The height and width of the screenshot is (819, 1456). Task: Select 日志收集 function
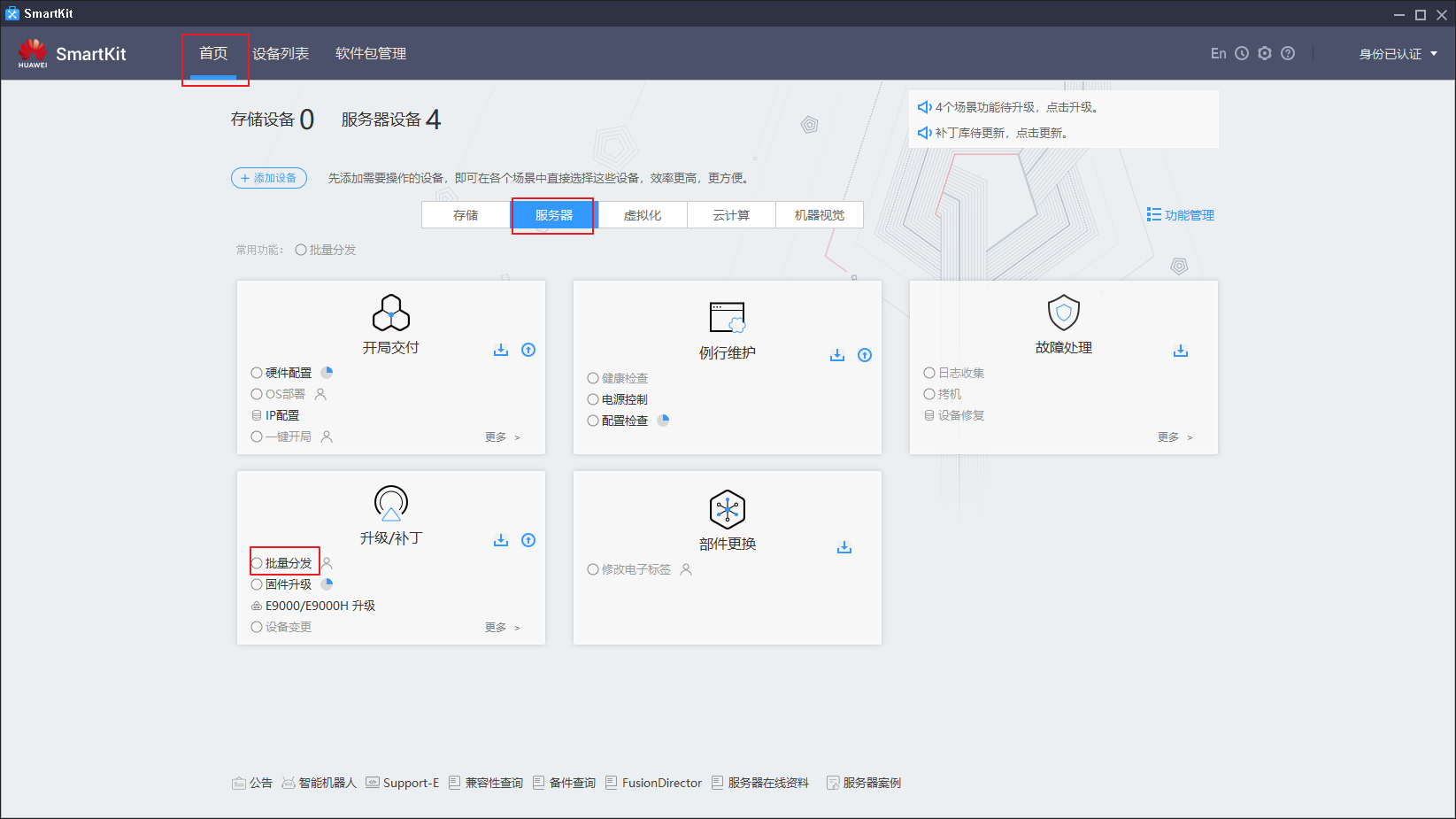(x=954, y=373)
